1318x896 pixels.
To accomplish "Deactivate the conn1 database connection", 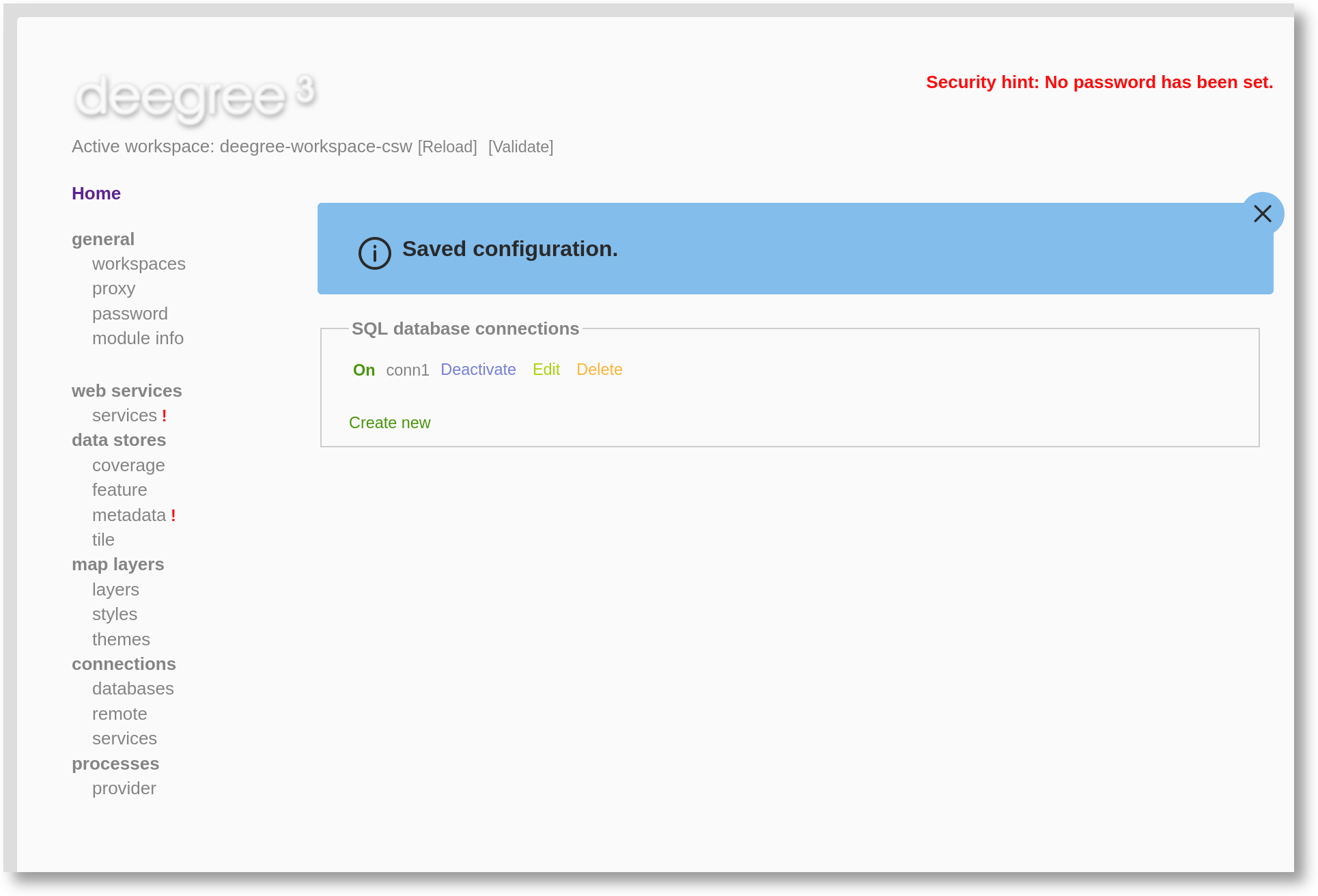I will click(478, 369).
